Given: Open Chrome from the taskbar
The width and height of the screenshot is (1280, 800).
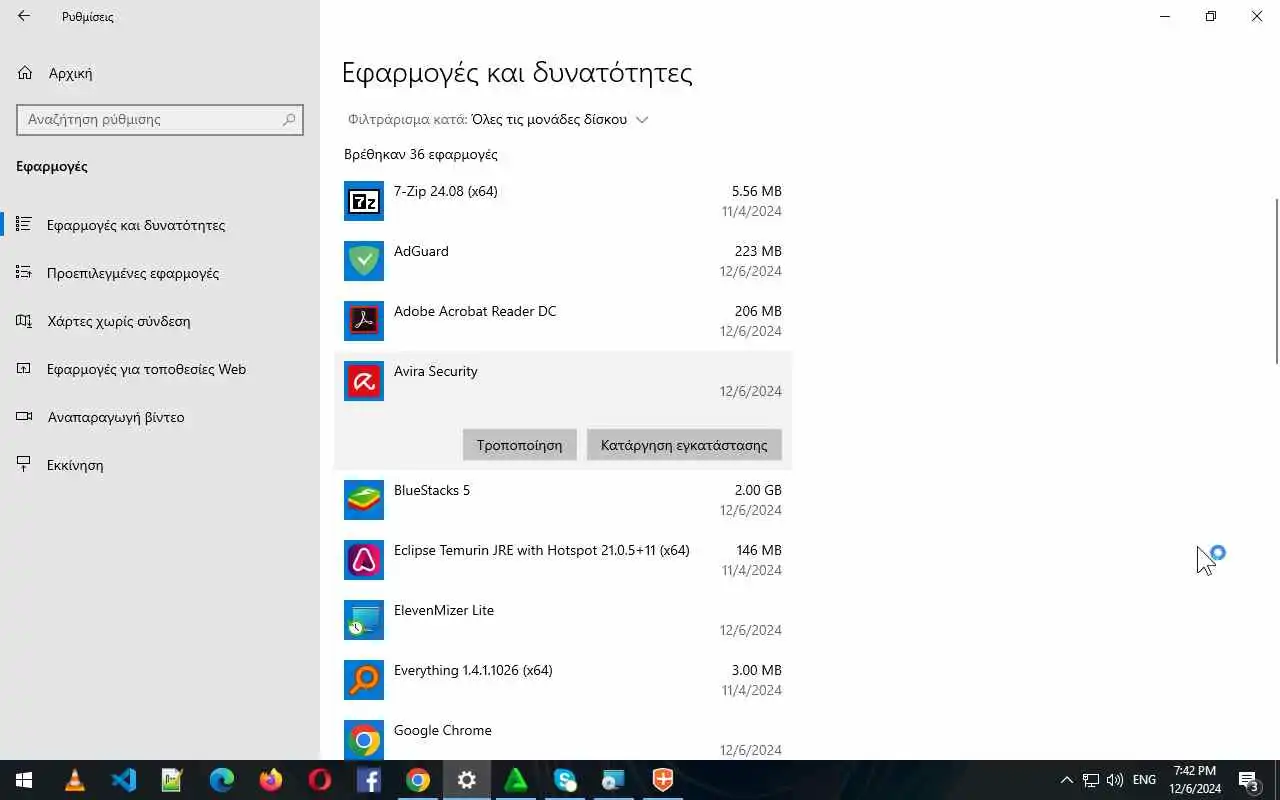Looking at the screenshot, I should pos(418,780).
